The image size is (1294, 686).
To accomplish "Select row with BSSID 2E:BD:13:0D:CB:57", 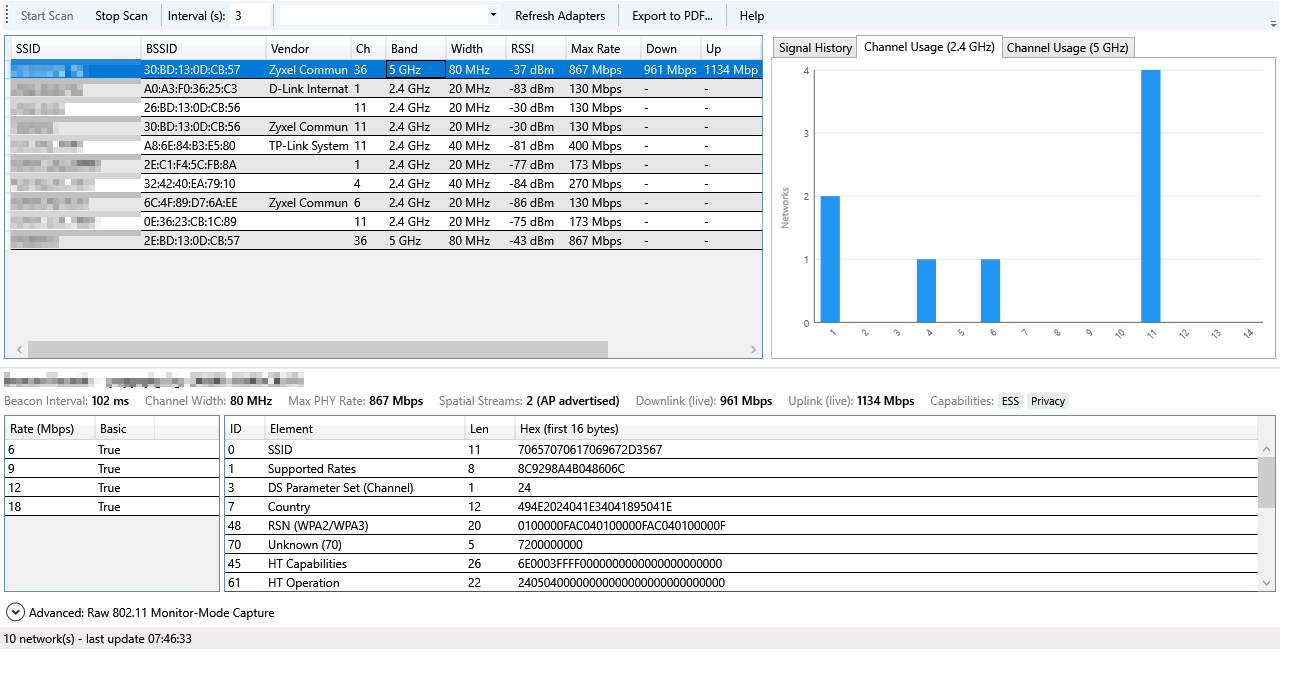I will click(386, 241).
